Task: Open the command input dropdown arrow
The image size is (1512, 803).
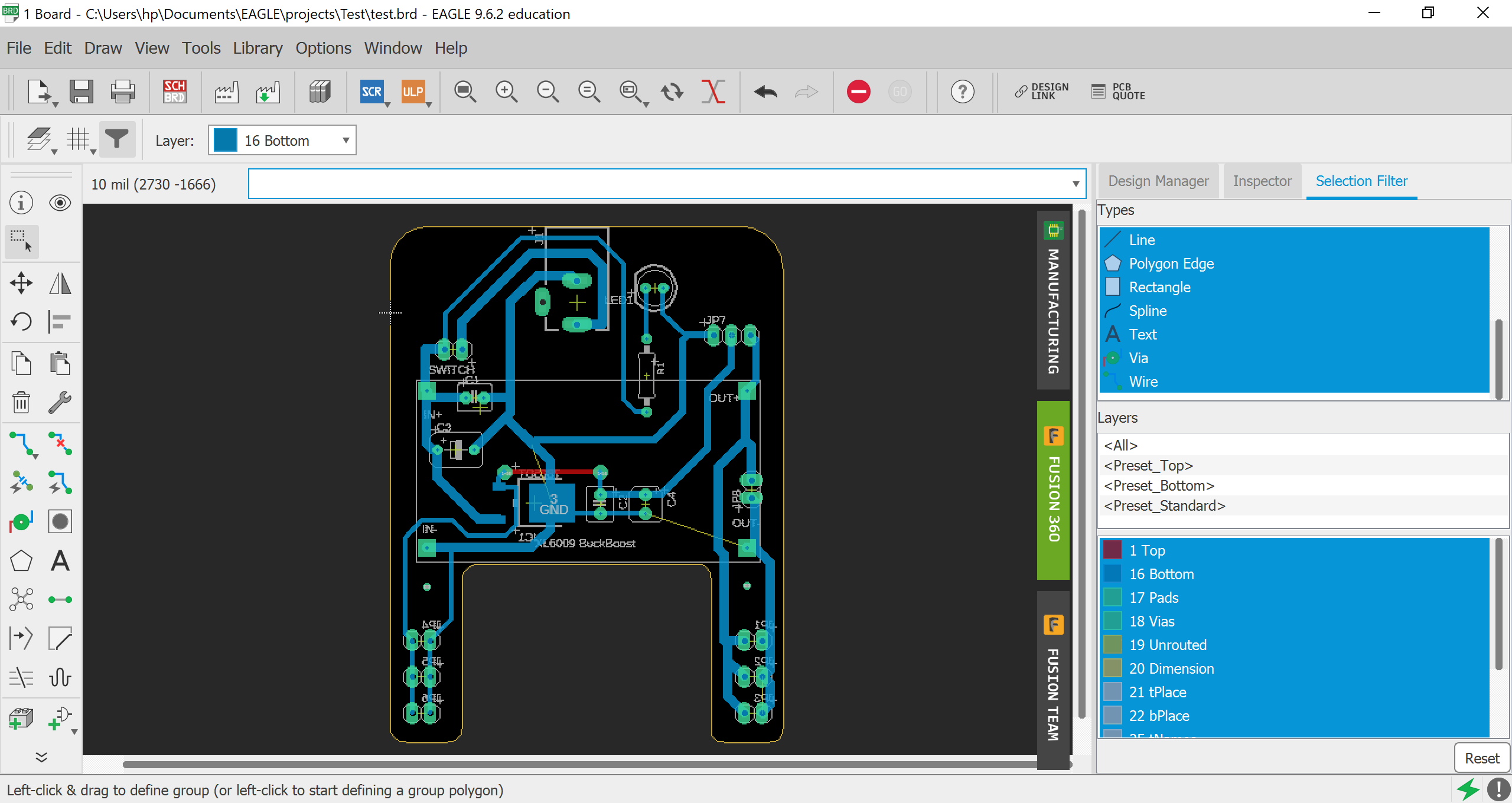Action: 1076,182
